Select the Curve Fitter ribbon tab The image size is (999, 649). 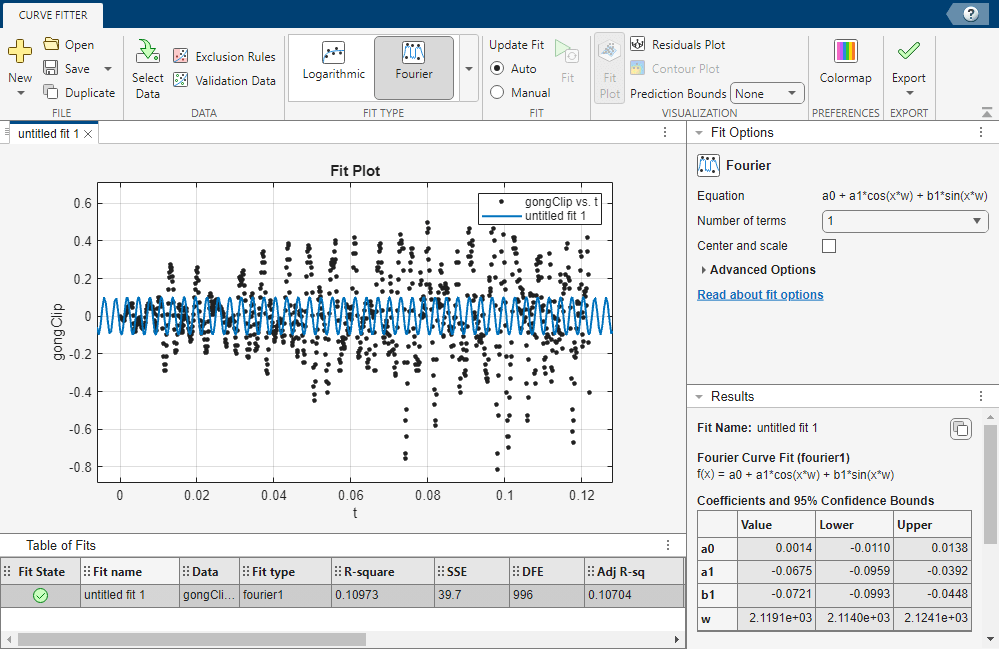click(52, 14)
